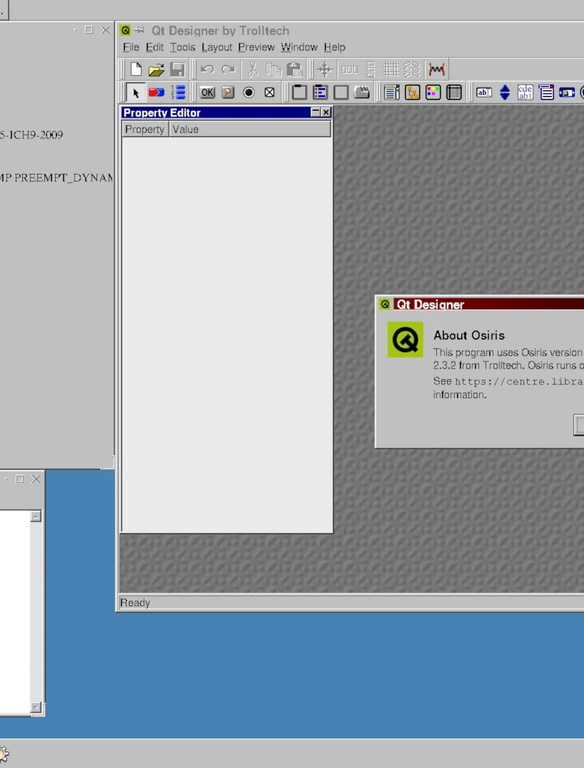Pick the GroupBox widget tool
Screen dimensions: 584x768
(x=299, y=93)
